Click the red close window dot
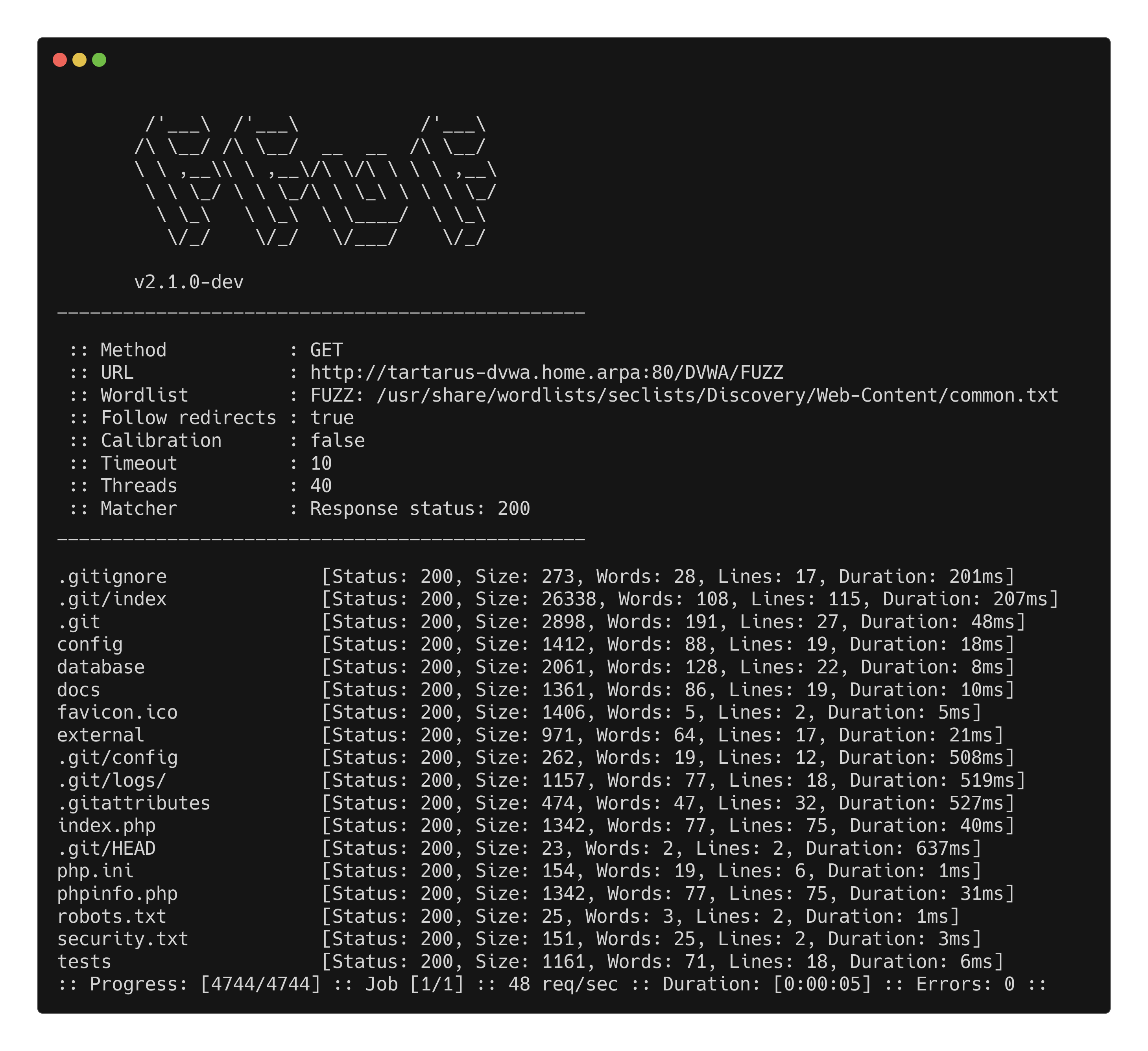 60,60
